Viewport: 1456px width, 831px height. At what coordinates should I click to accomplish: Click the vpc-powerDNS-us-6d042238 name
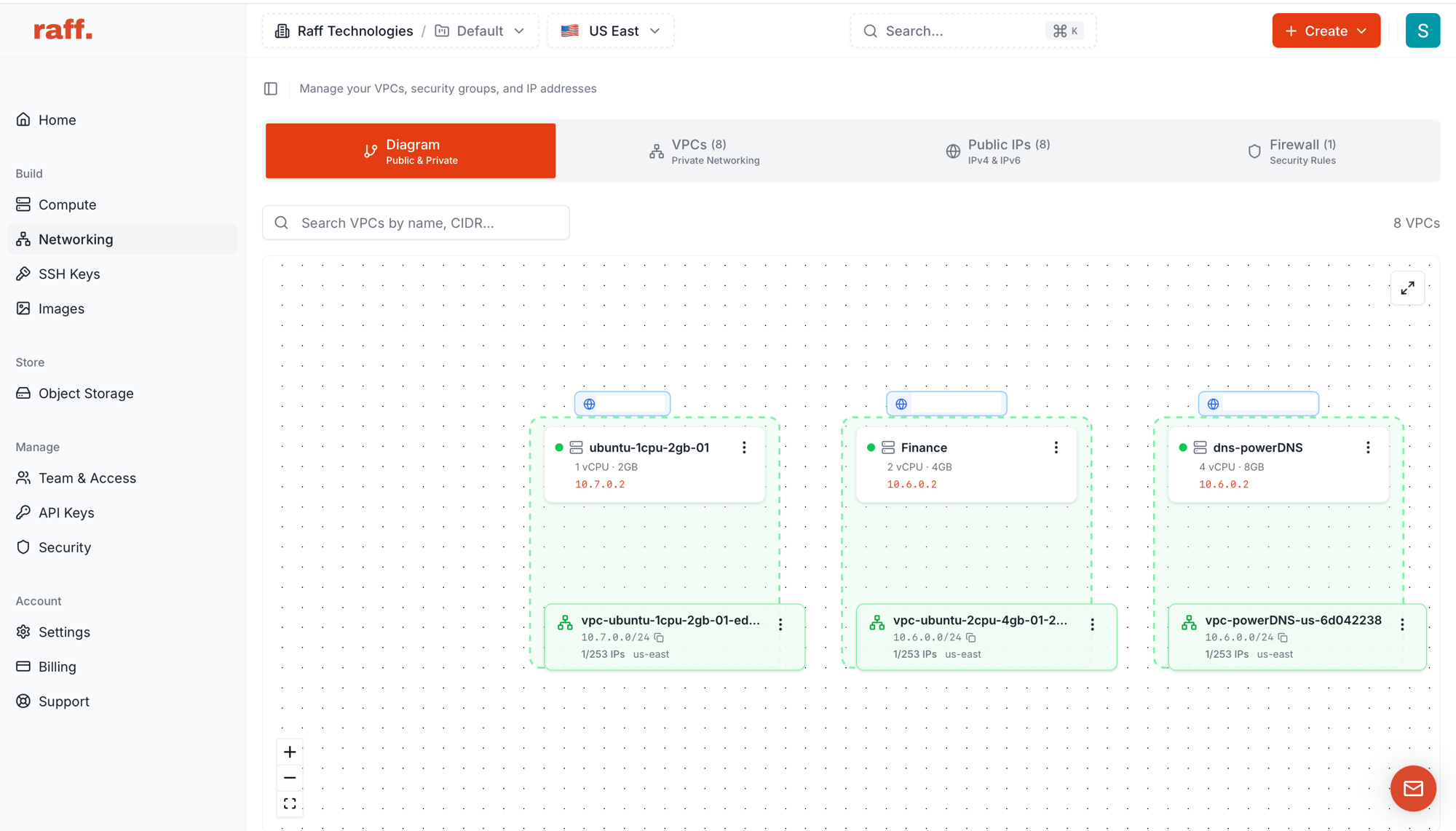pos(1293,620)
